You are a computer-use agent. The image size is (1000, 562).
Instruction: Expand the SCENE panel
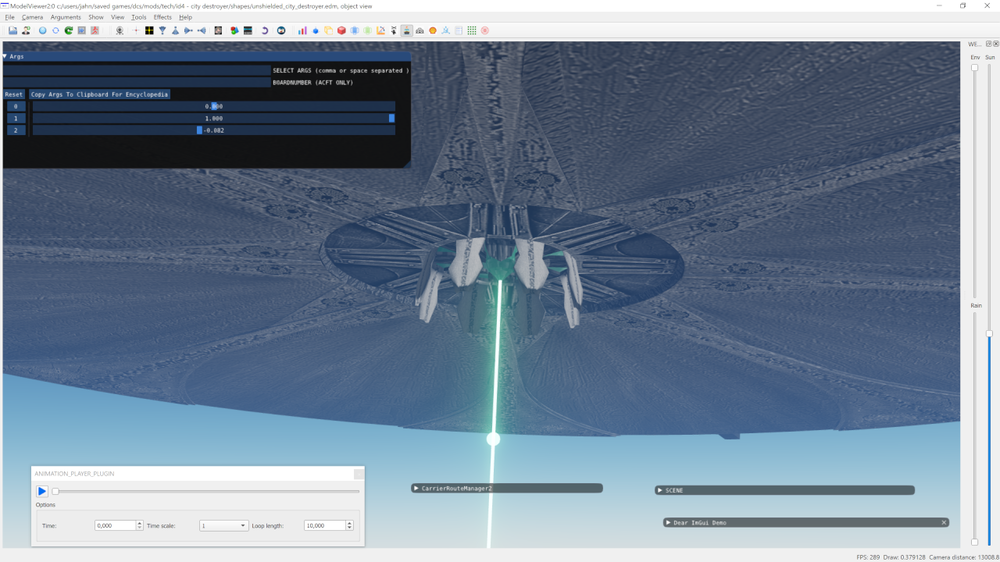659,490
